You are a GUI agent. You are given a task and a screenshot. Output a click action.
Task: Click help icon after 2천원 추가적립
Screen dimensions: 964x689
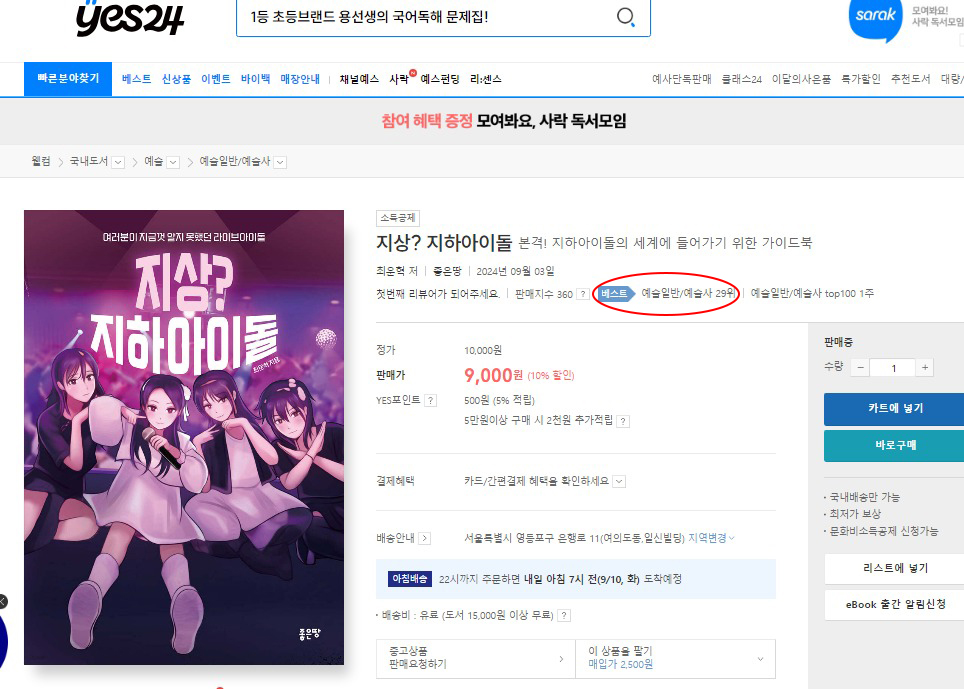(x=623, y=421)
